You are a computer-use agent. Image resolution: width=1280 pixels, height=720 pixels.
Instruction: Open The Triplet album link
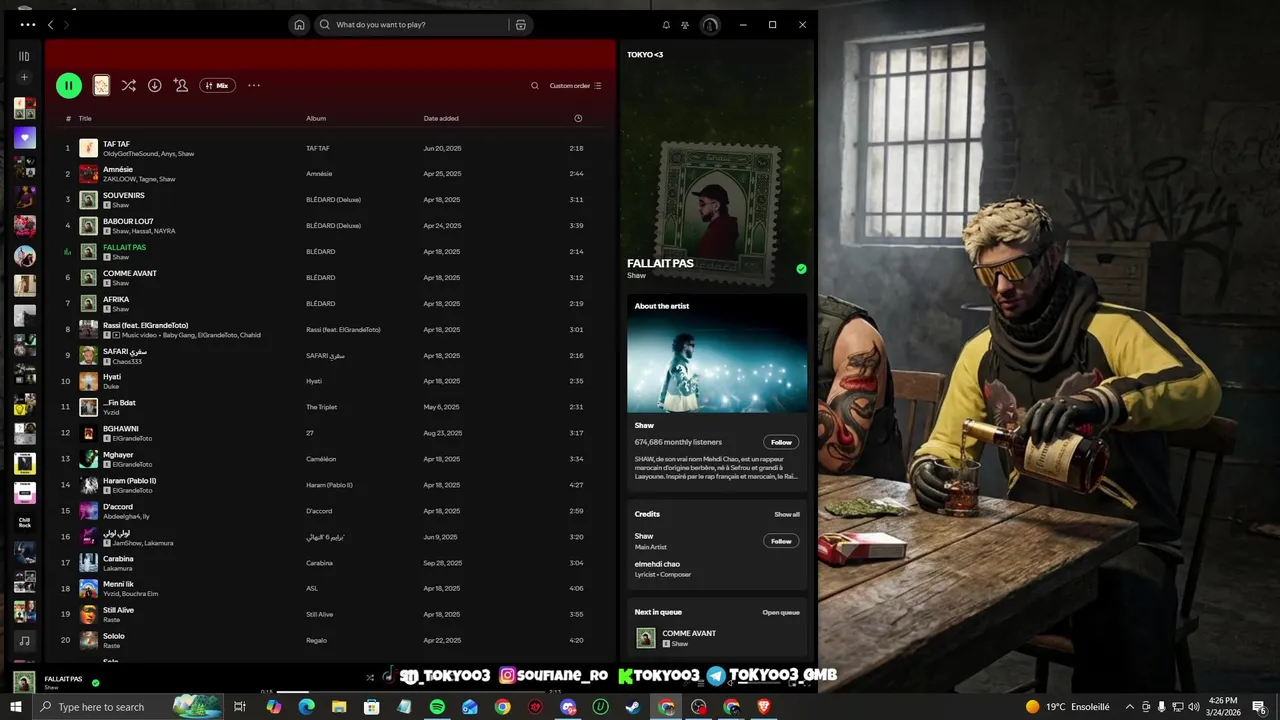click(x=321, y=407)
